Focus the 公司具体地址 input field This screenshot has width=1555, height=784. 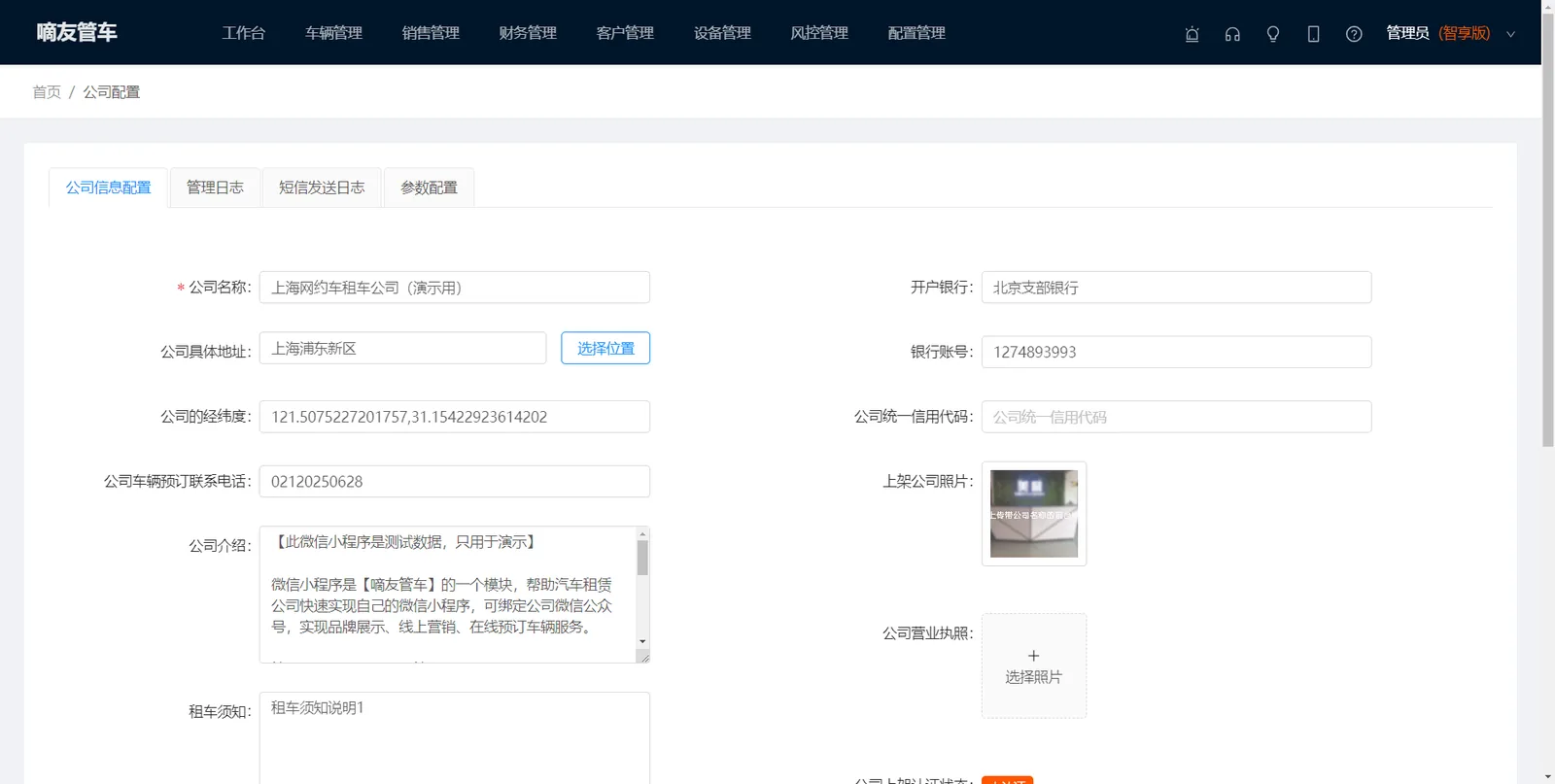coord(403,348)
